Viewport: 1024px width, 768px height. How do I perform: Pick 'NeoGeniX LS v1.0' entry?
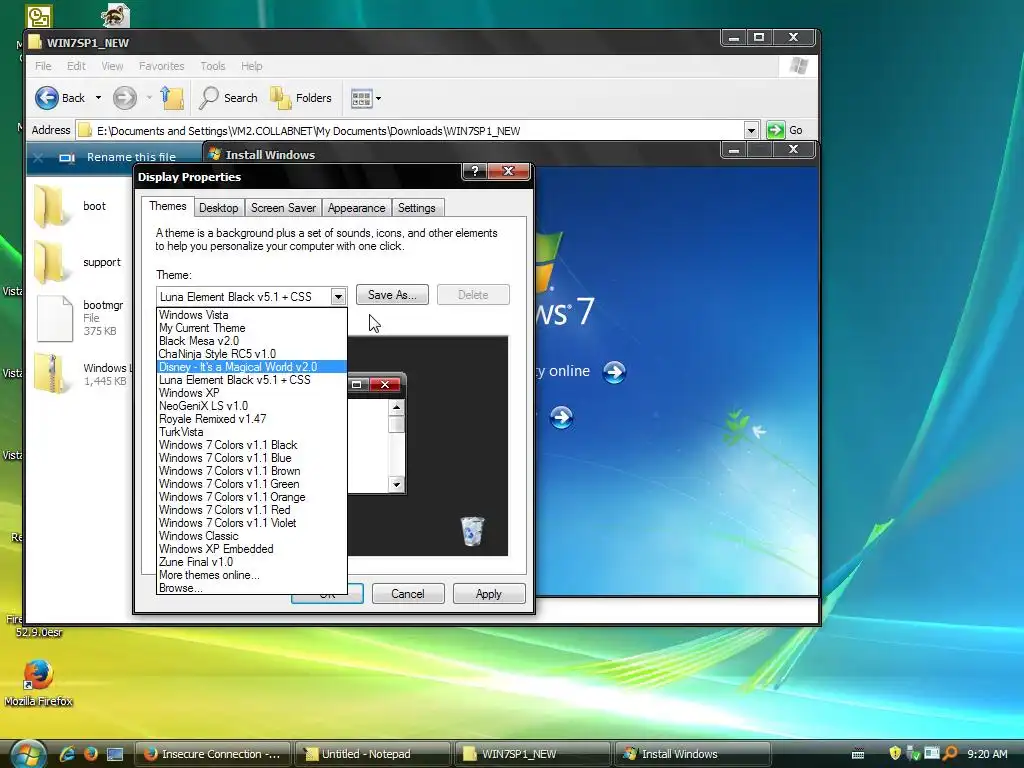(x=251, y=406)
